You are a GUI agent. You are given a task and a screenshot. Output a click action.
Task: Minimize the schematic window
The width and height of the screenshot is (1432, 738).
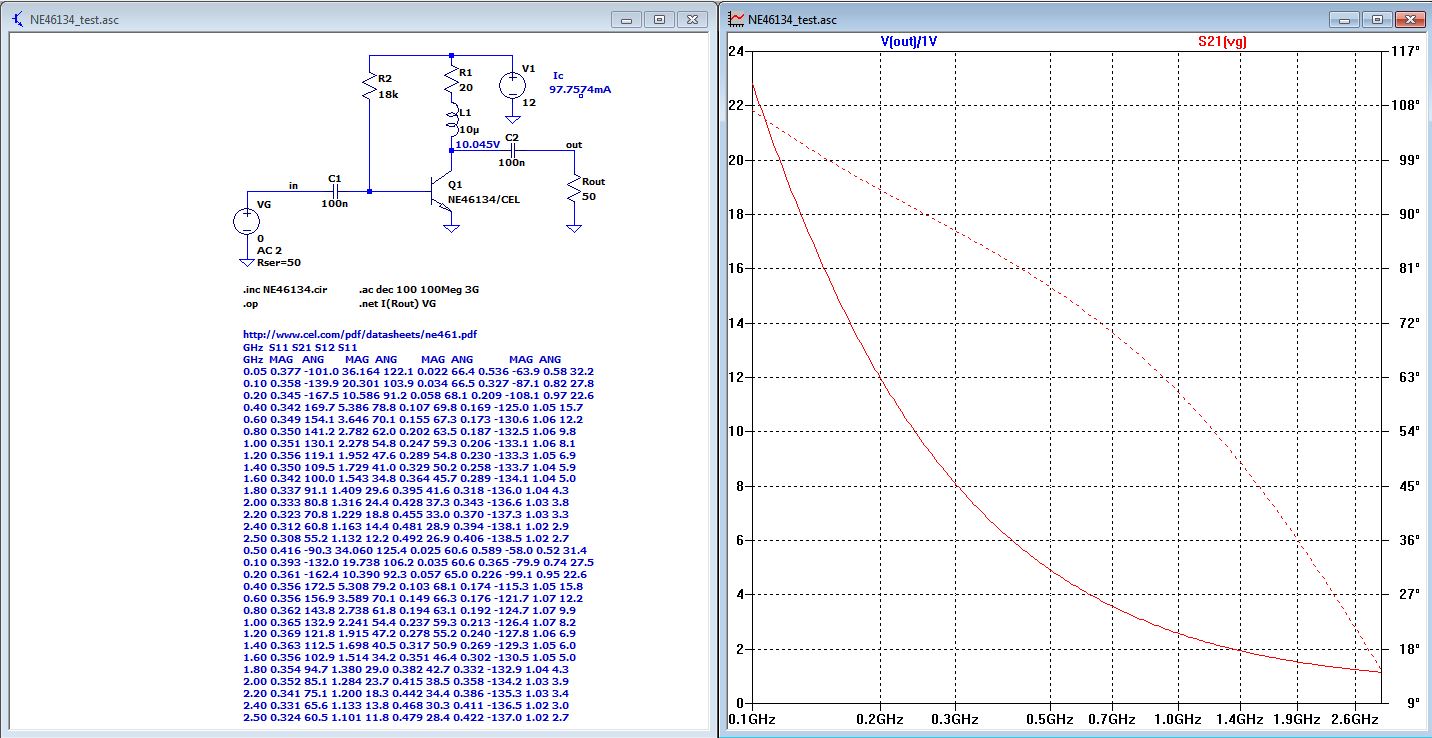click(628, 19)
